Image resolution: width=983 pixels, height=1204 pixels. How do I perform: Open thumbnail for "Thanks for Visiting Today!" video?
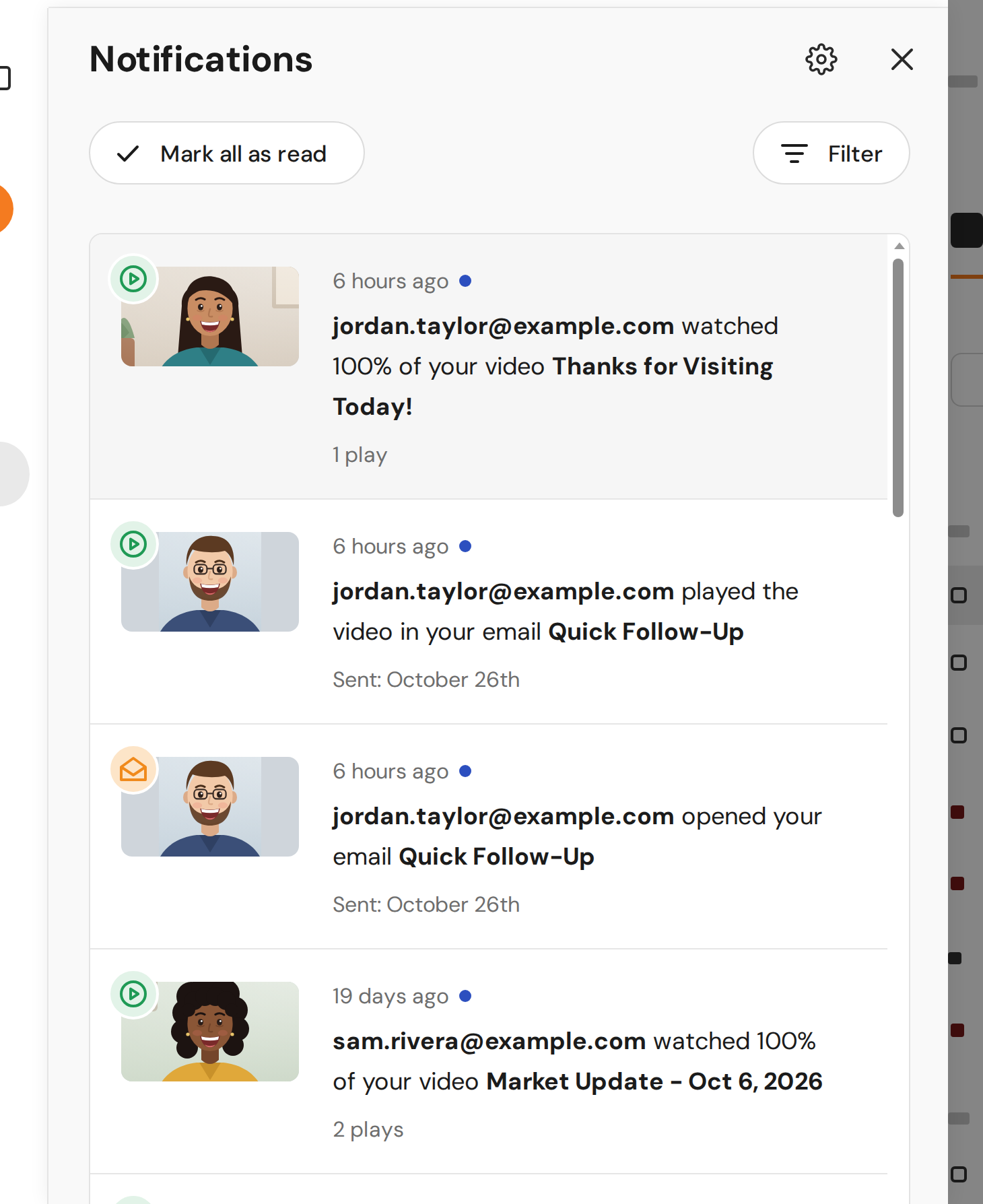pyautogui.click(x=210, y=316)
